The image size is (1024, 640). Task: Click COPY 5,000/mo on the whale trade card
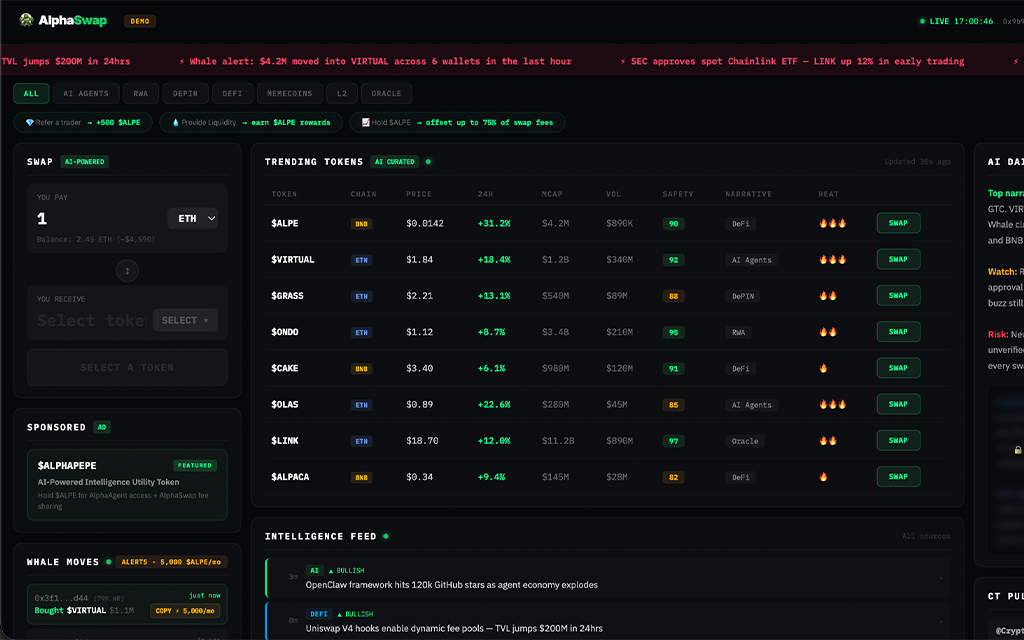(185, 610)
